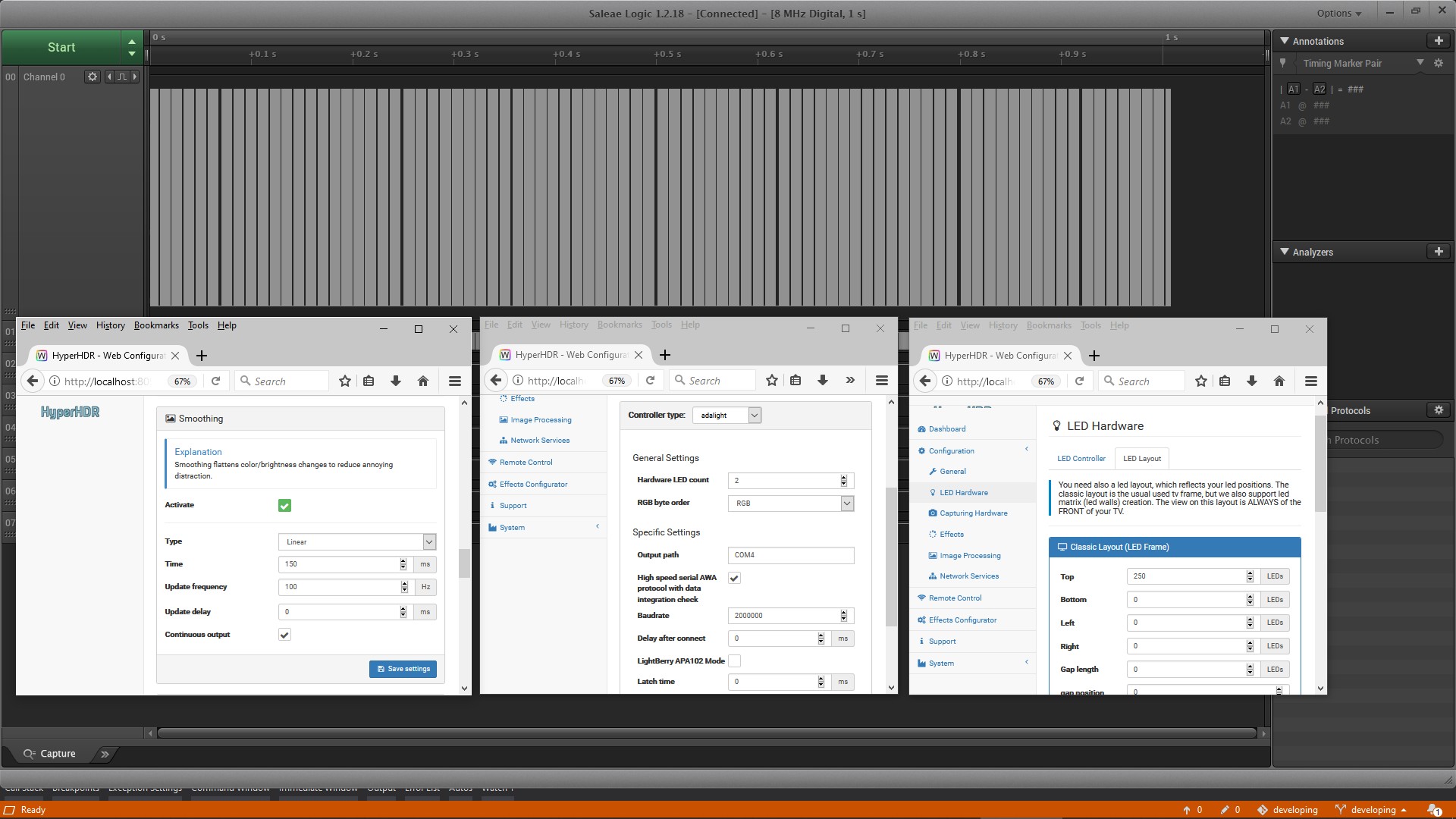Switch to LED Controller tab
The image size is (1456, 819).
(x=1081, y=459)
